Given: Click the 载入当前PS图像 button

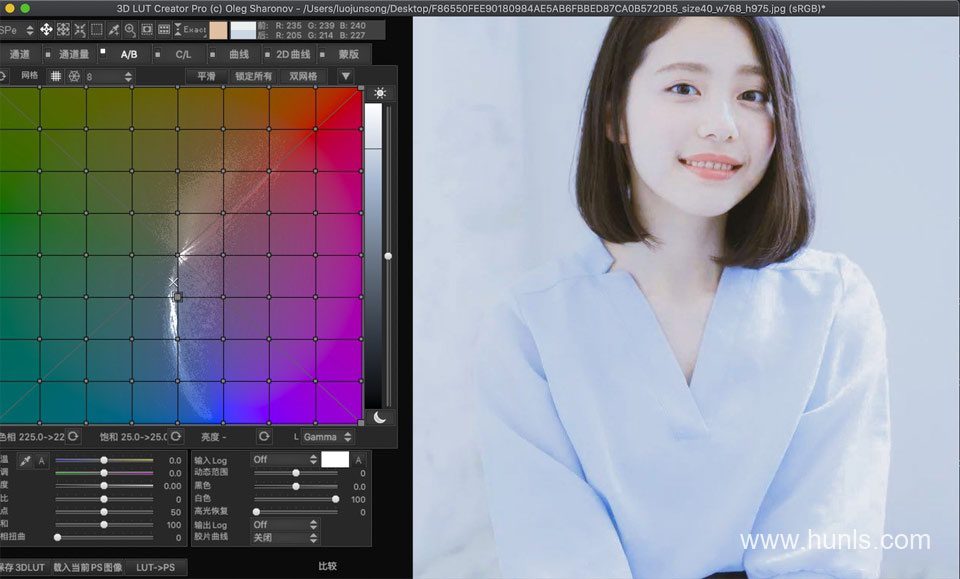Looking at the screenshot, I should click(x=88, y=567).
